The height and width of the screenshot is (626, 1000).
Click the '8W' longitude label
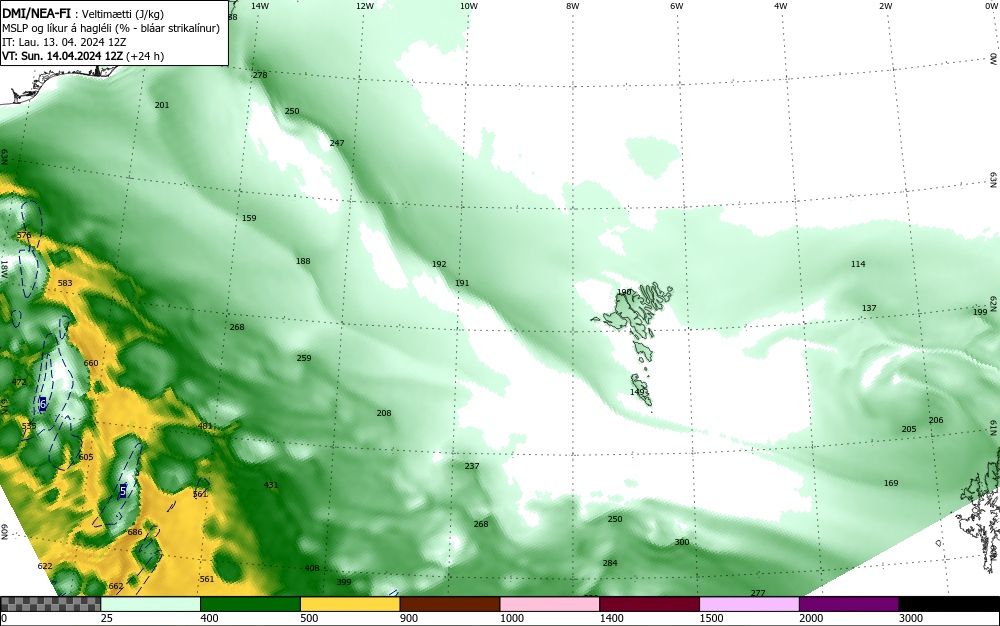point(573,6)
